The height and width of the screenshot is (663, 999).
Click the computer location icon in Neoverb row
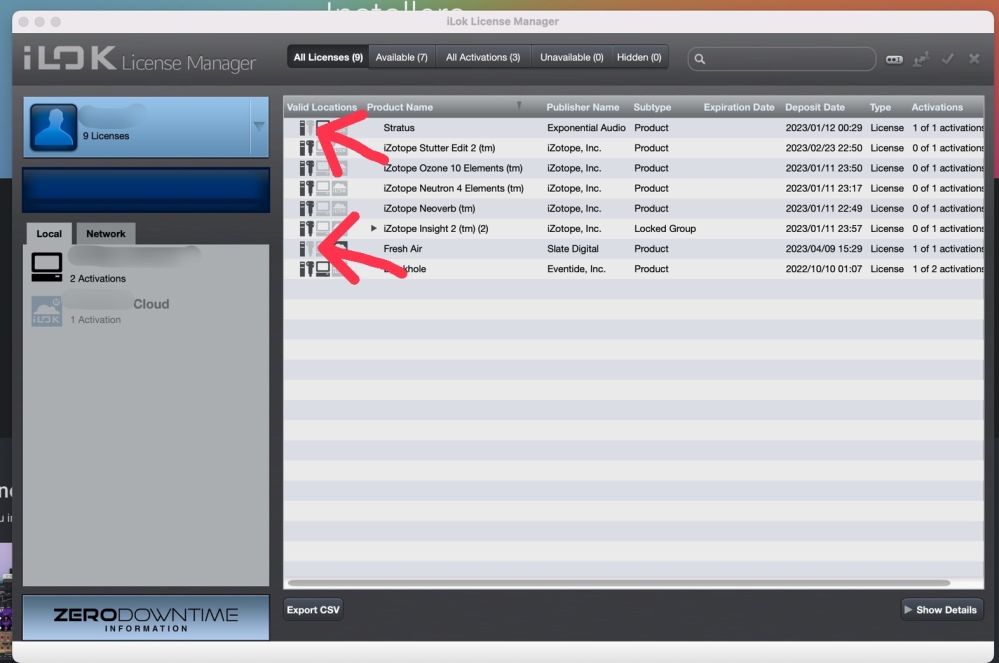coord(324,208)
